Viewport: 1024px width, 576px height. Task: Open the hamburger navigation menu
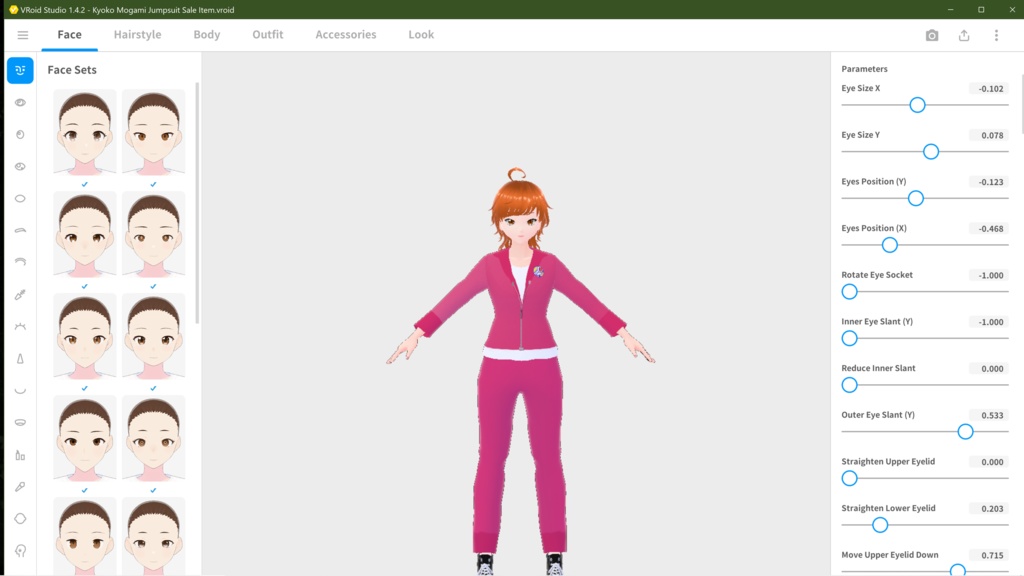point(23,34)
